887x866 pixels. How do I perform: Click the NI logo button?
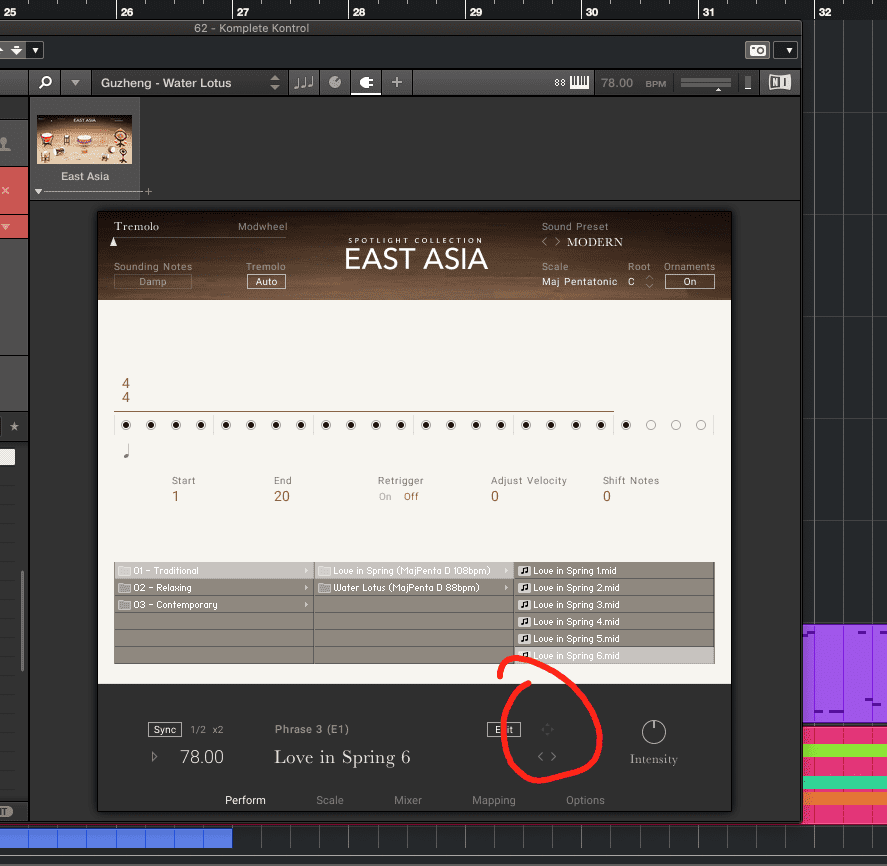coord(780,83)
